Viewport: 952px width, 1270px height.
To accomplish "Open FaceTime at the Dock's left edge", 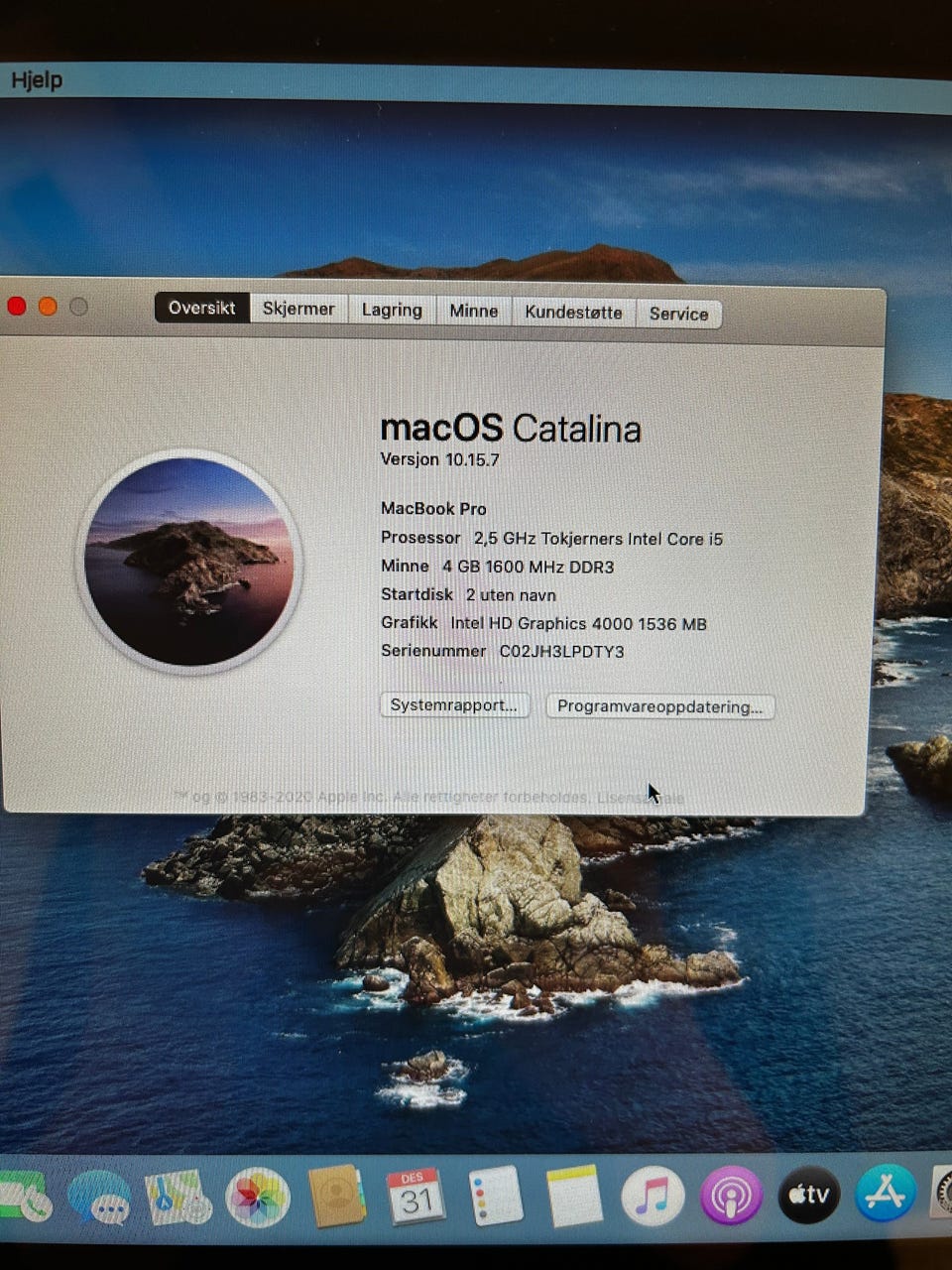I will [x=25, y=1197].
